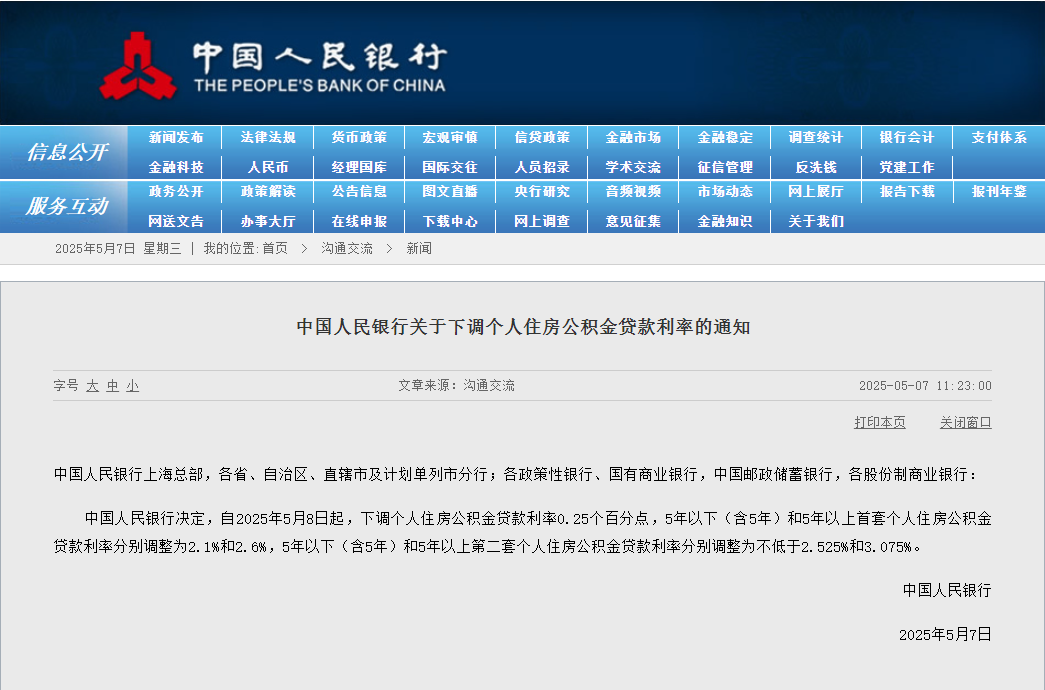This screenshot has width=1045, height=690.
Task: Click 关闭窗口 link
Action: pyautogui.click(x=966, y=423)
